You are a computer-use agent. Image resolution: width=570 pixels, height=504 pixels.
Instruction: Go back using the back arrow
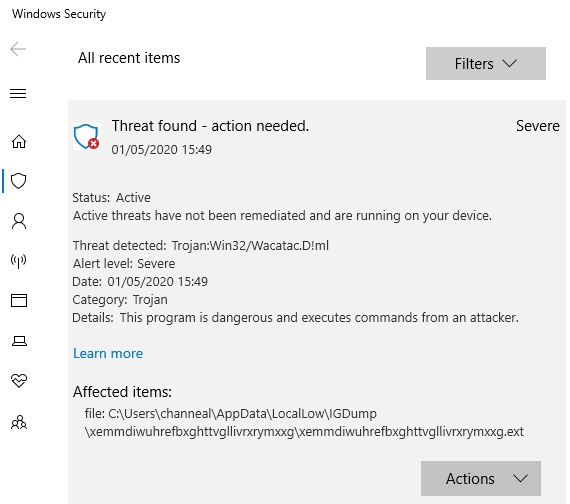click(x=18, y=49)
